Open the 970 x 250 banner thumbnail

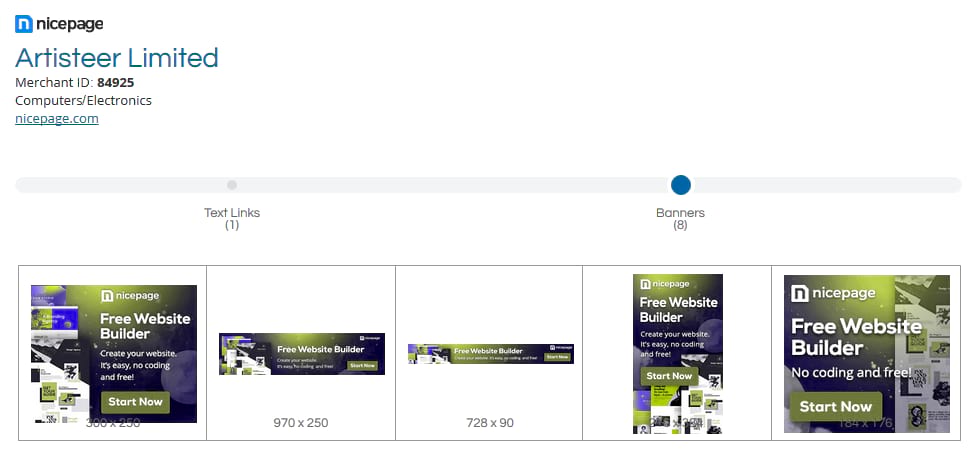302,354
